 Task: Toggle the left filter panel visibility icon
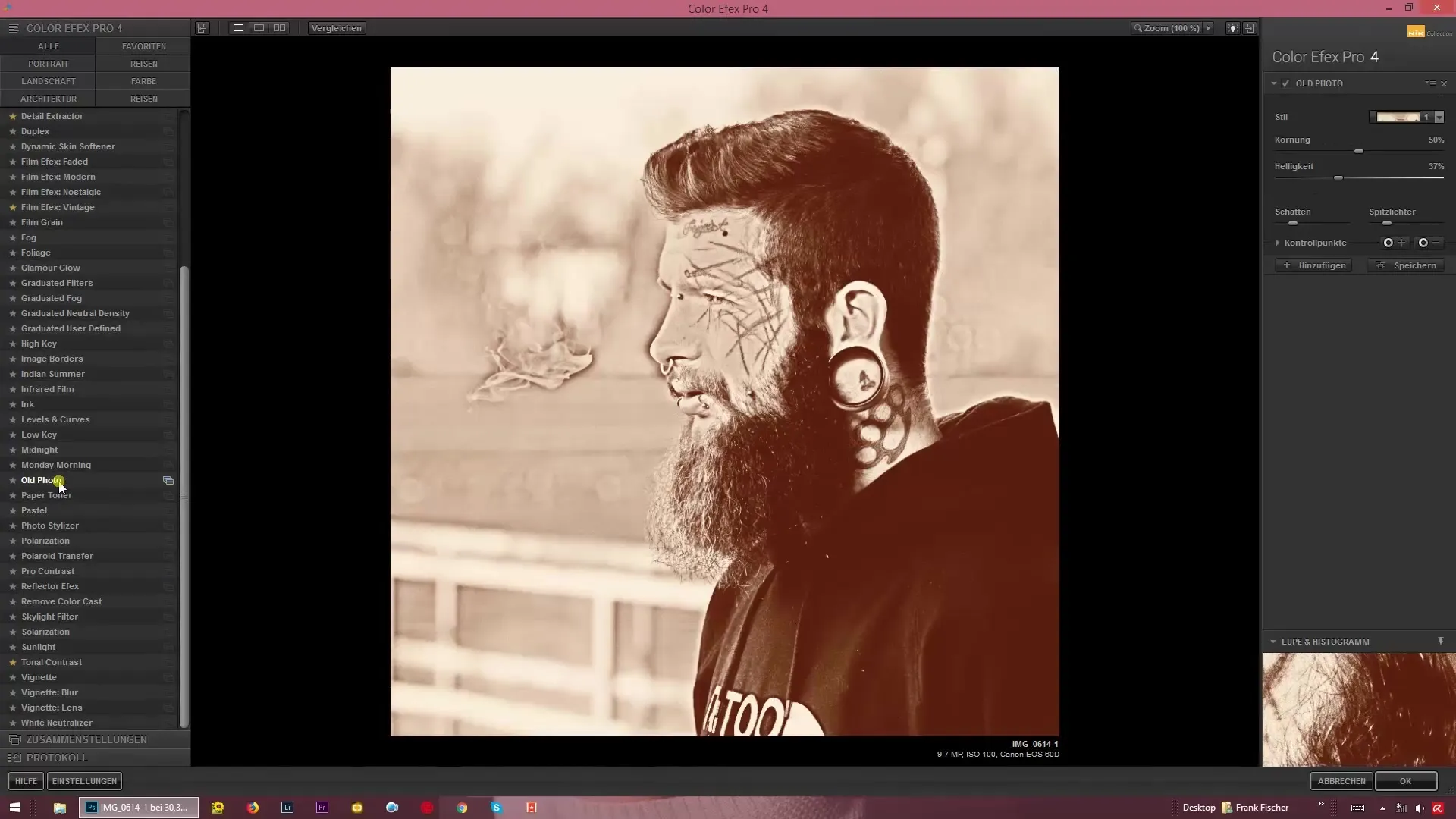pos(202,28)
